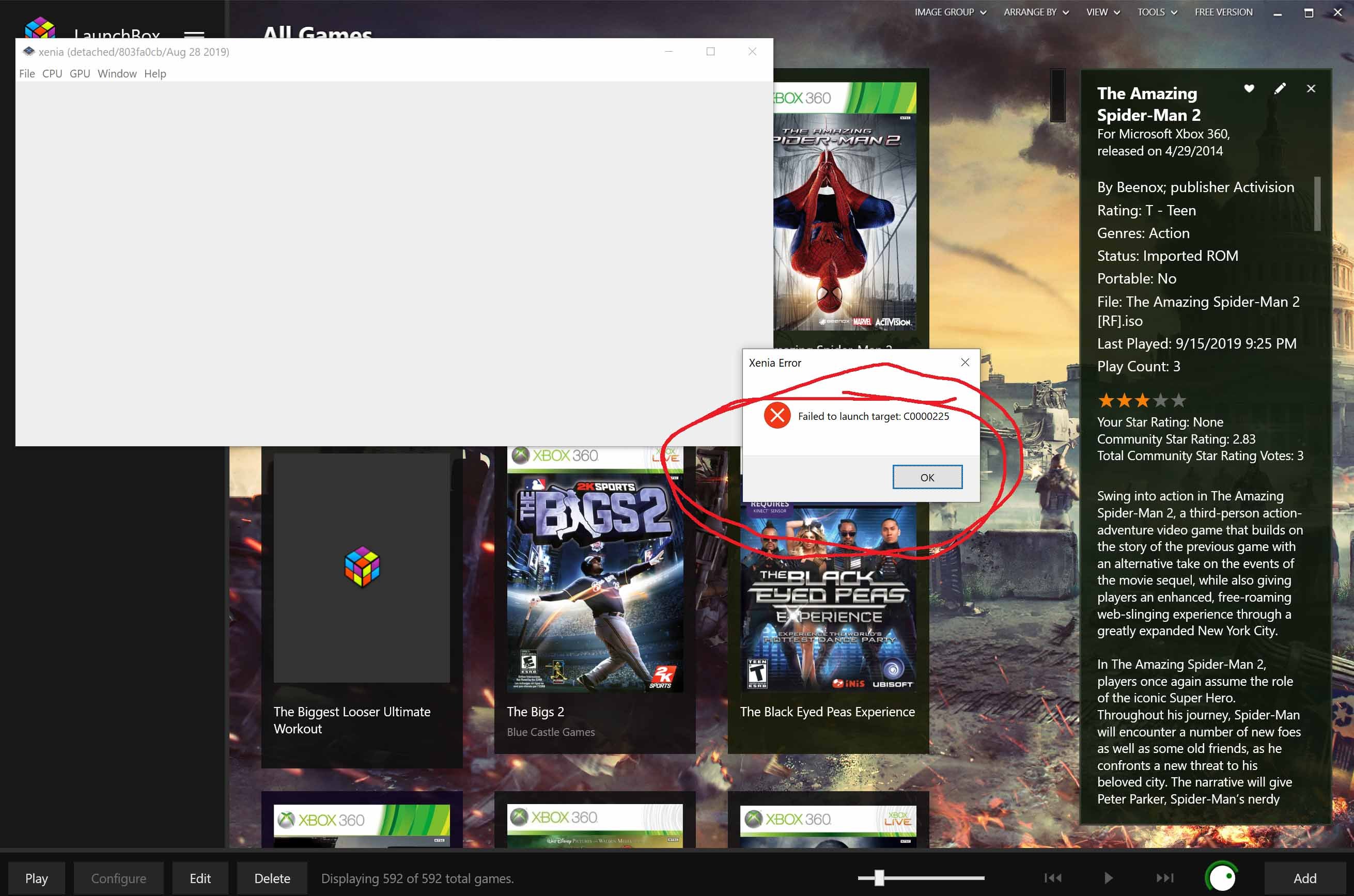This screenshot has height=896, width=1354.
Task: Click the details panel scrollbar
Action: click(1317, 203)
